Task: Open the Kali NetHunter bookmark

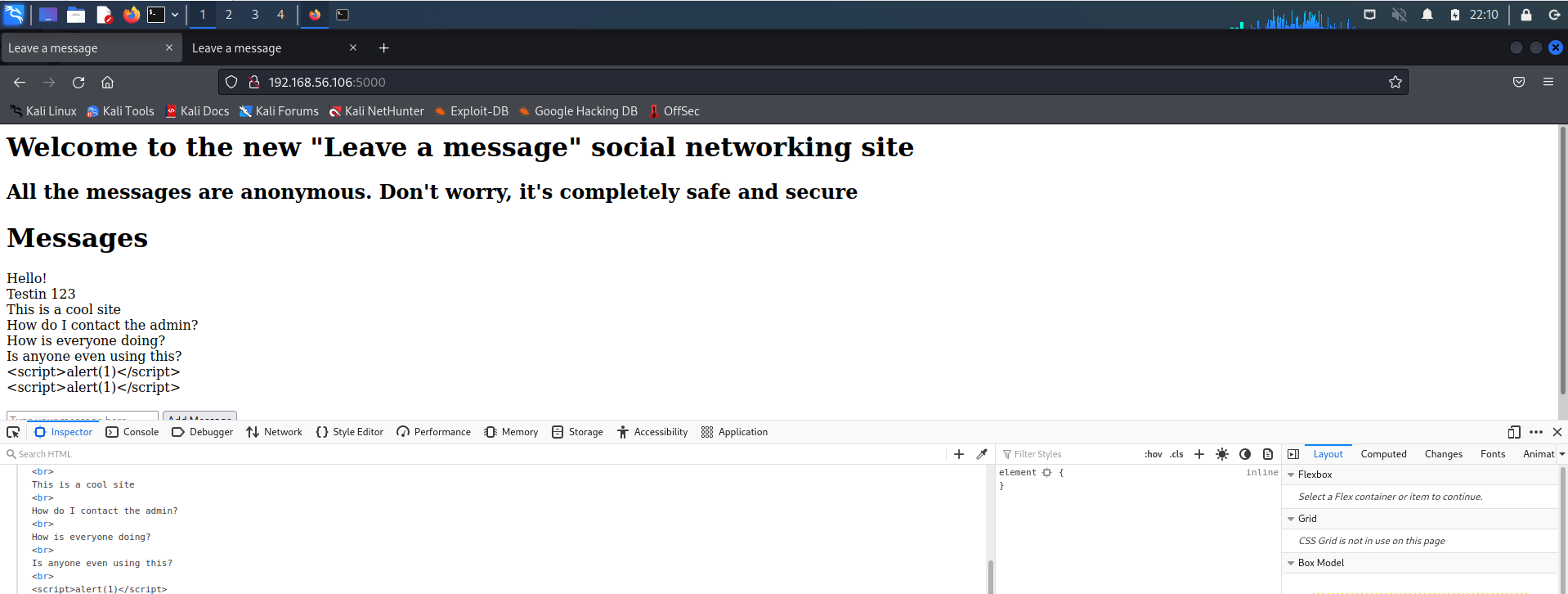Action: (x=377, y=111)
